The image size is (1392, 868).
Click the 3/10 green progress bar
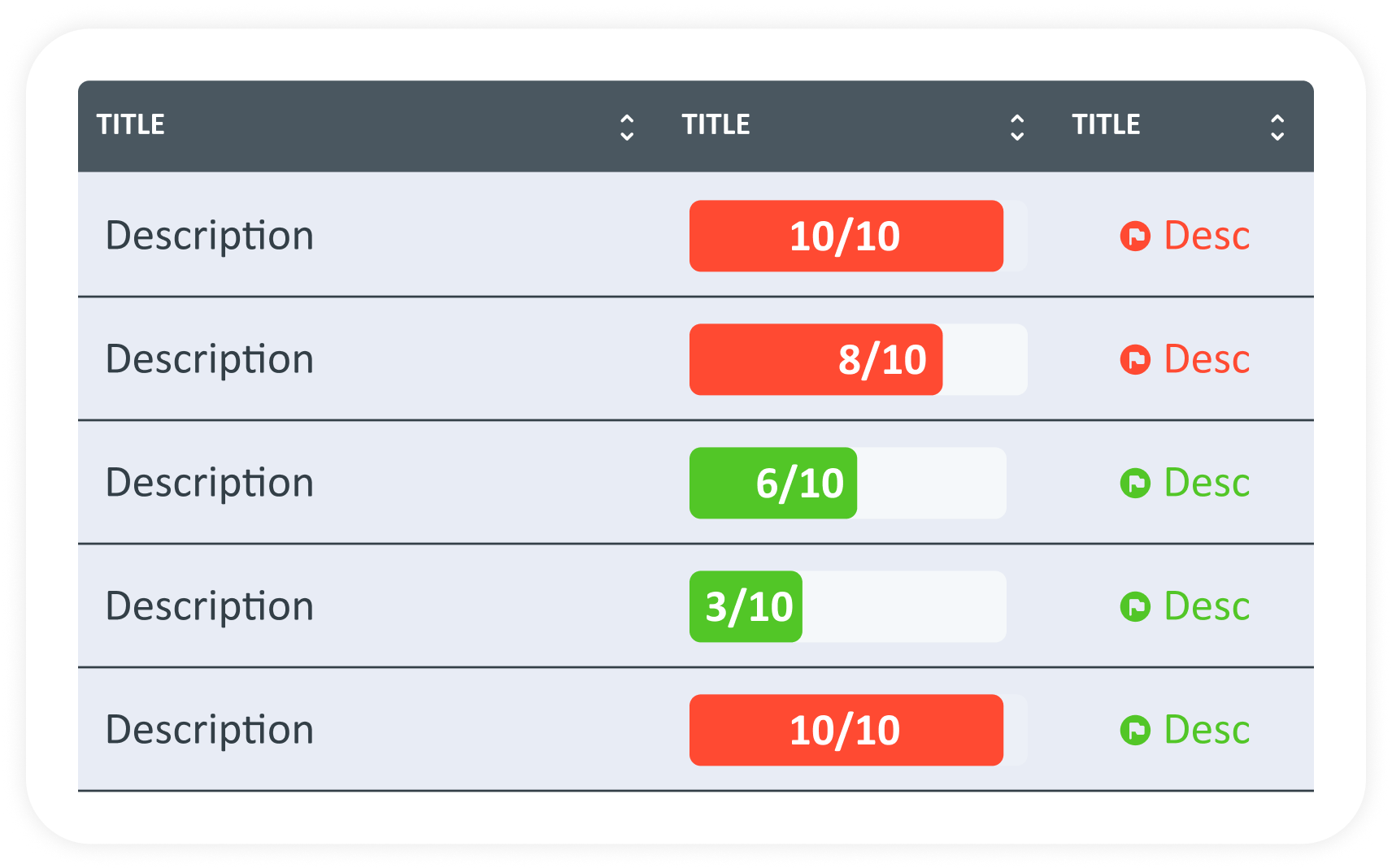pos(746,607)
